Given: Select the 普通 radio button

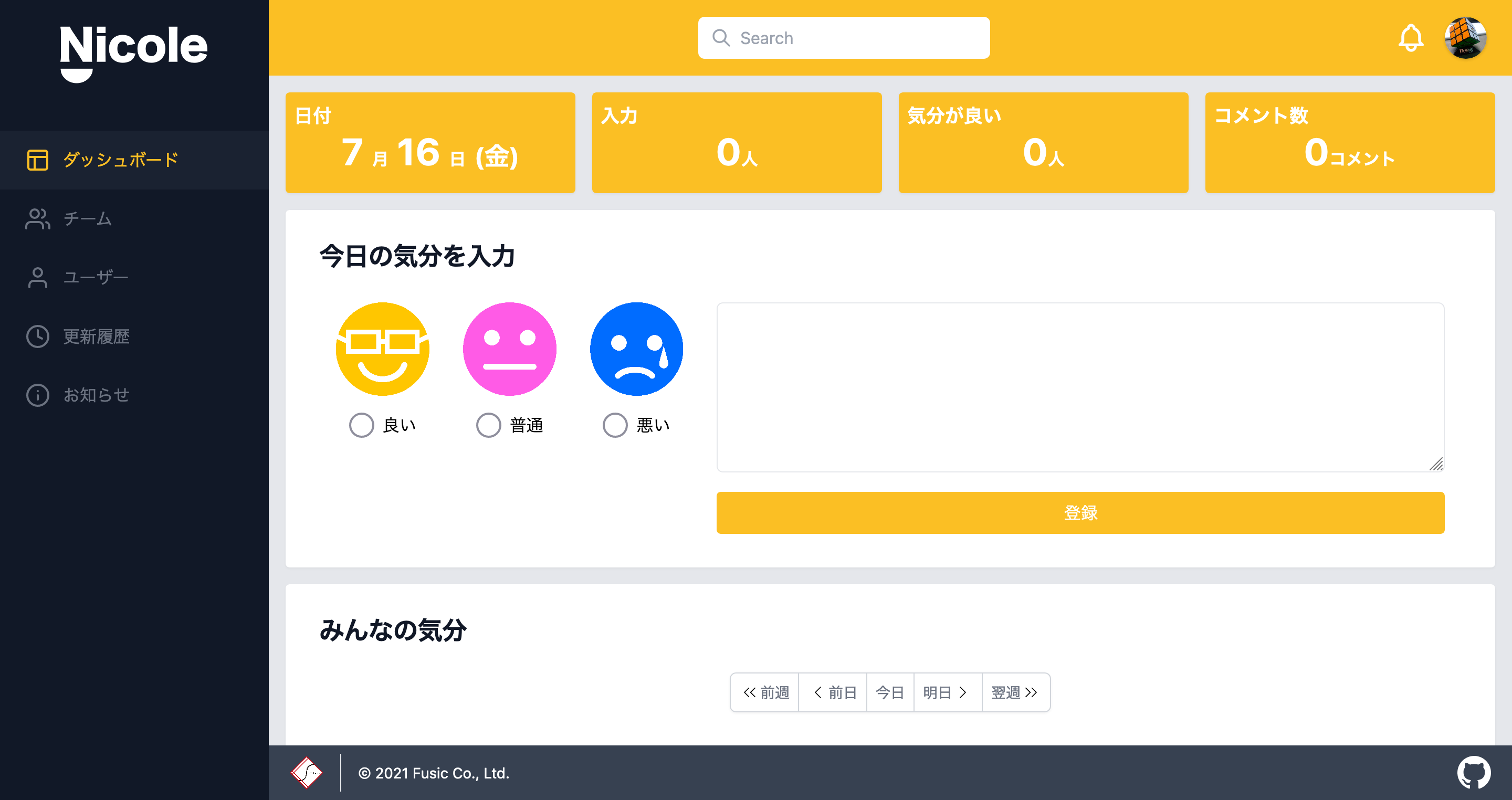Looking at the screenshot, I should [x=488, y=425].
